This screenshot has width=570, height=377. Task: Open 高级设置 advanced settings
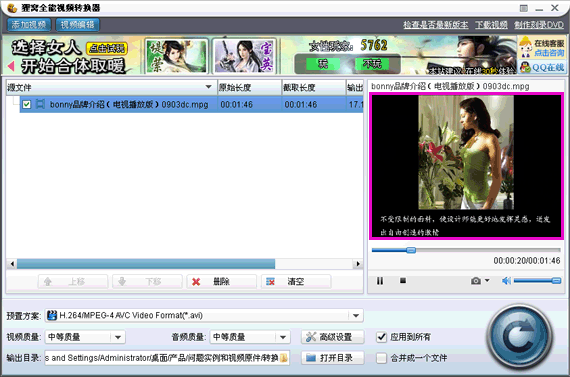333,337
